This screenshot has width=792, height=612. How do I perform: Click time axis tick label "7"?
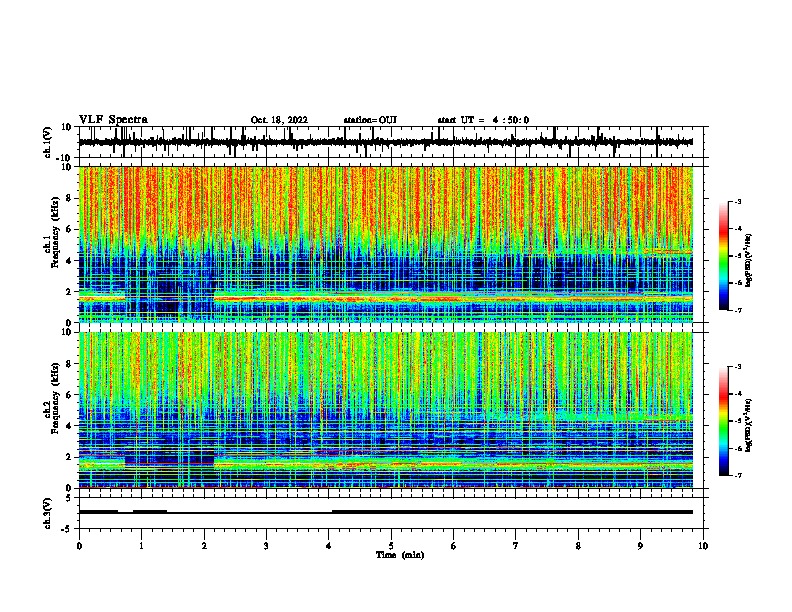coord(516,546)
